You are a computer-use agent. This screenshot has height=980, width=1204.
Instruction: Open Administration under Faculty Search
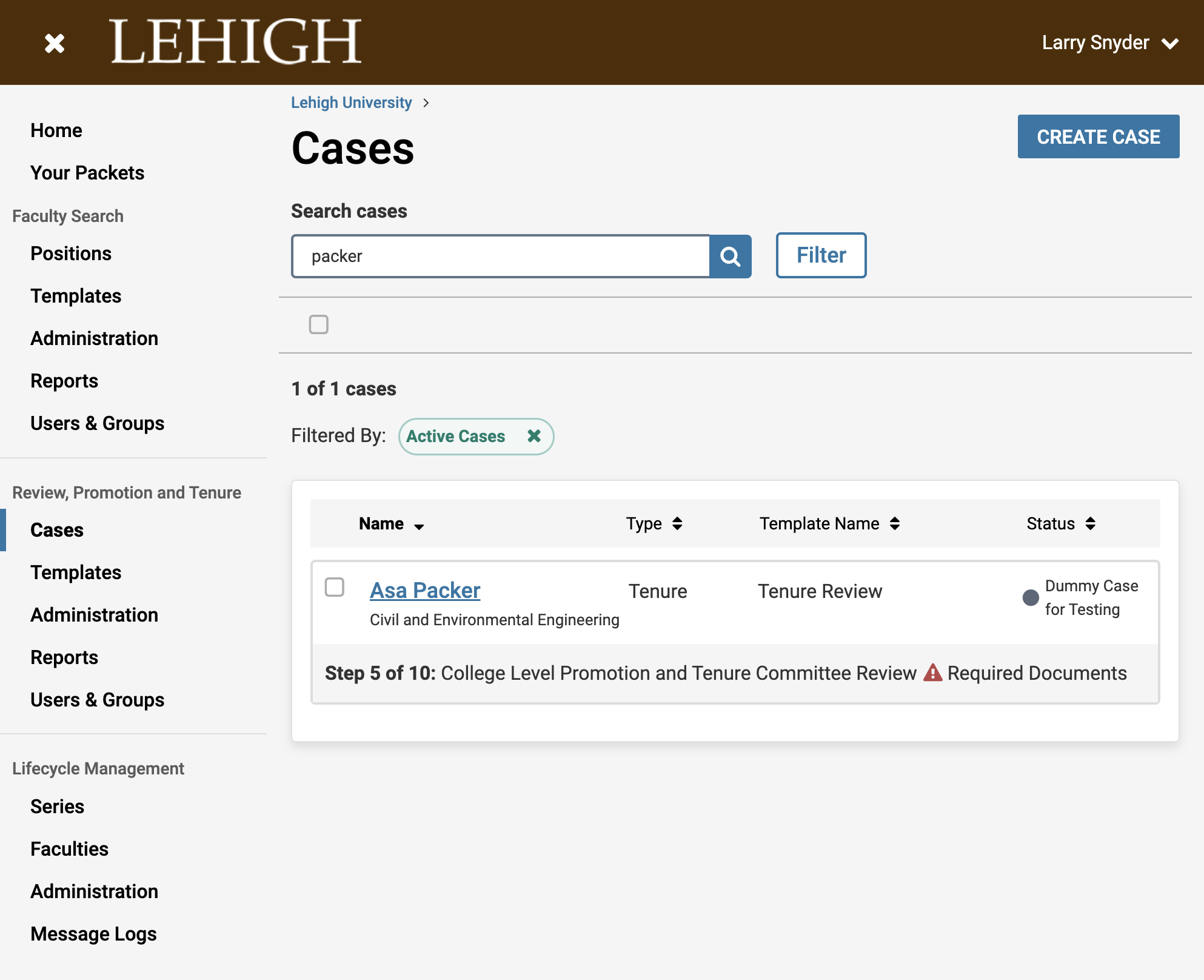coord(94,338)
